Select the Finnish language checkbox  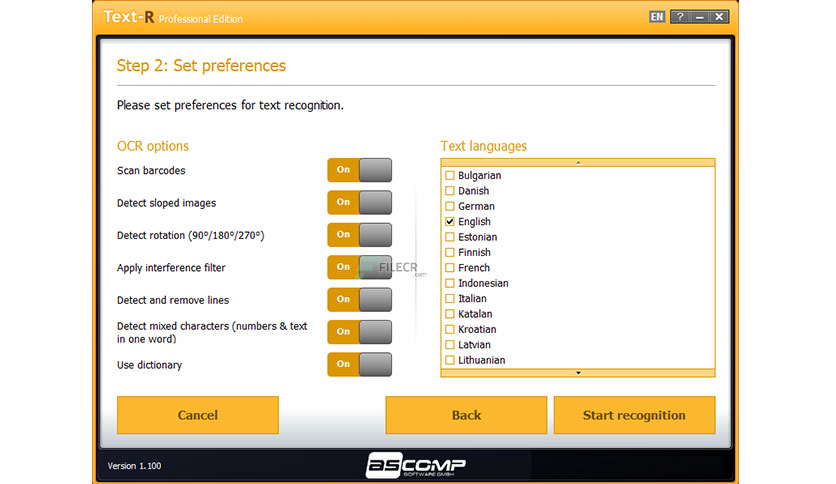[450, 252]
